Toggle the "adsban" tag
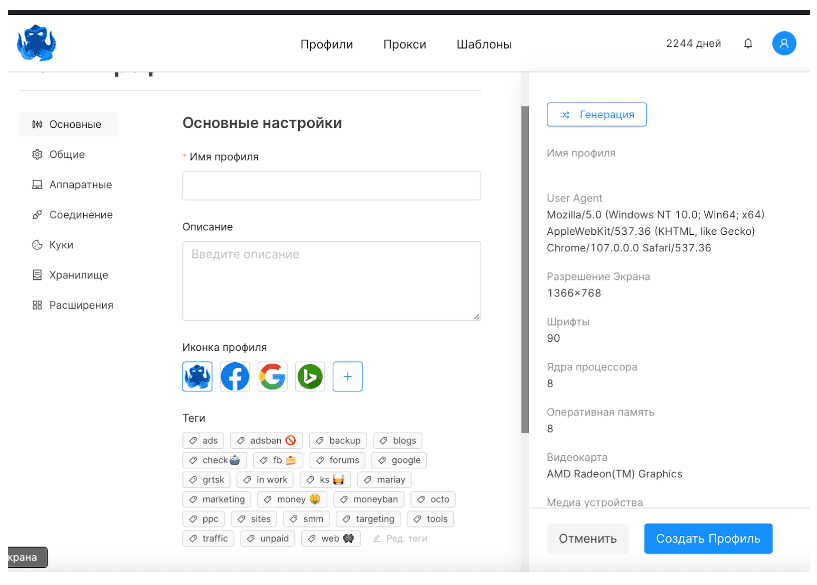Viewport: 817px width, 585px height. pyautogui.click(x=267, y=441)
